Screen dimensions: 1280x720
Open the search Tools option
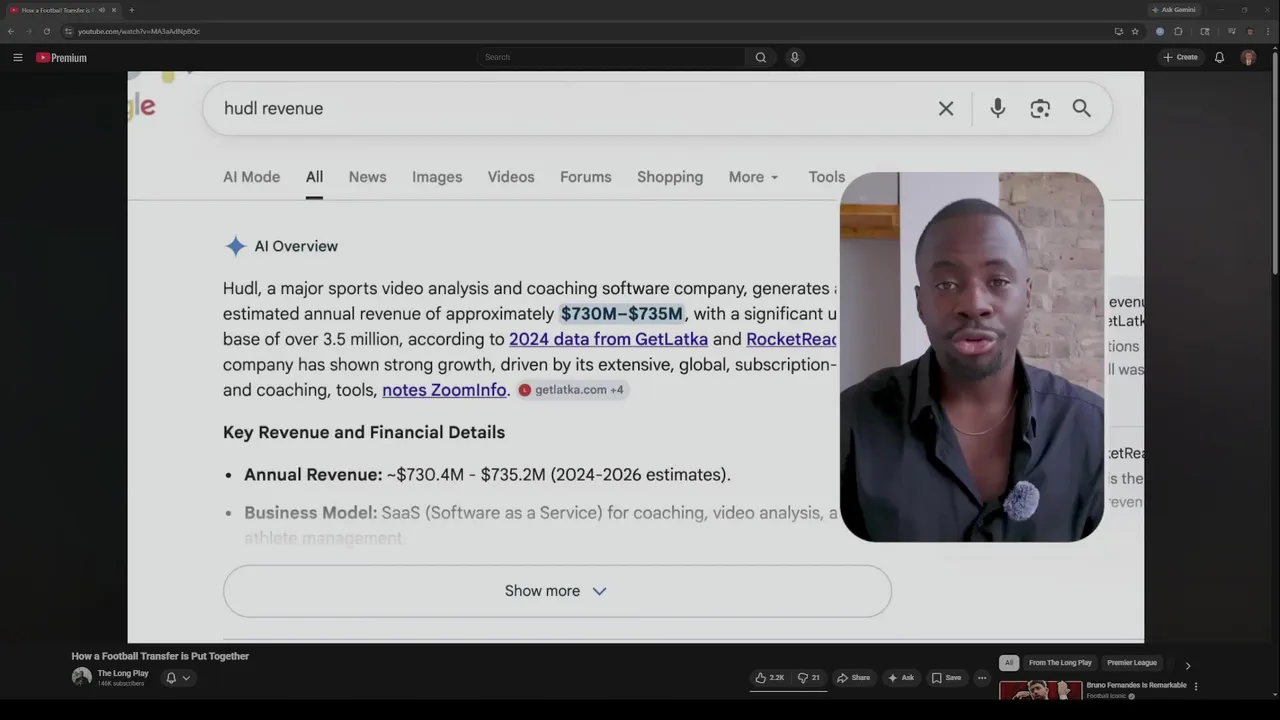pos(826,177)
